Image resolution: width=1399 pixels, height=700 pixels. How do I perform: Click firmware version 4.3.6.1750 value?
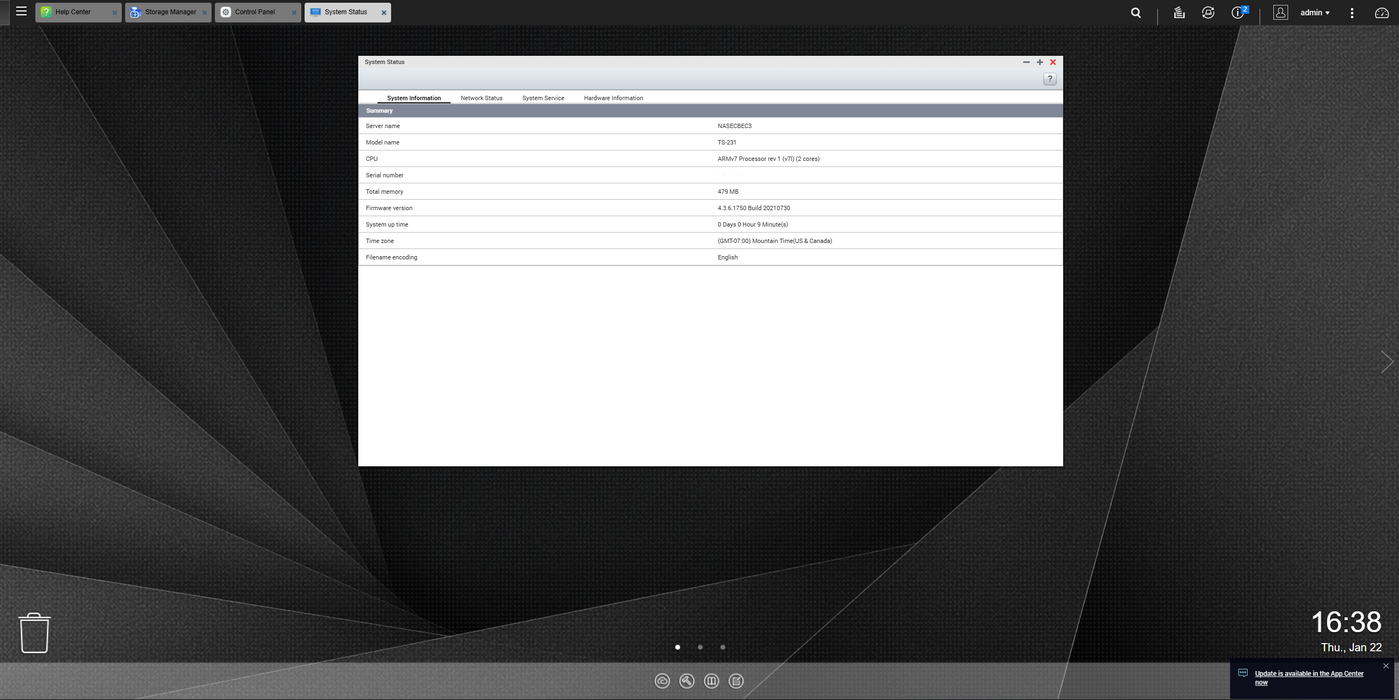point(754,208)
